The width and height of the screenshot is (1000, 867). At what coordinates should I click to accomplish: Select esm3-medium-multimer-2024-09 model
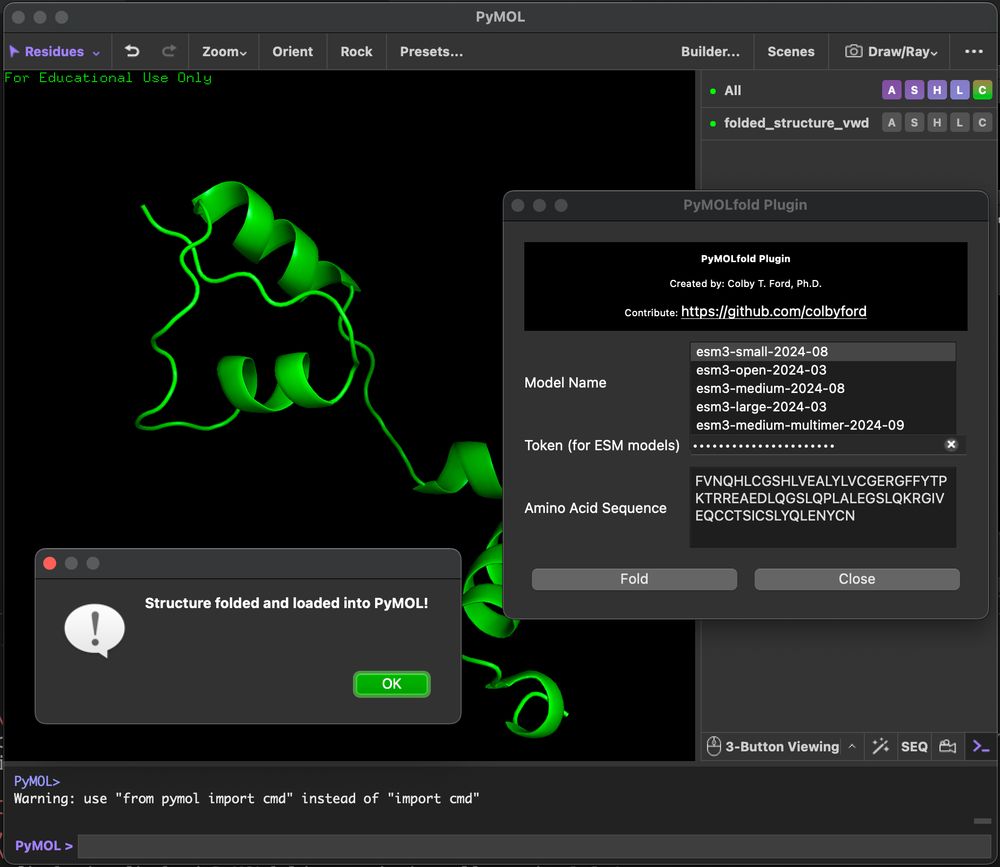click(x=823, y=425)
